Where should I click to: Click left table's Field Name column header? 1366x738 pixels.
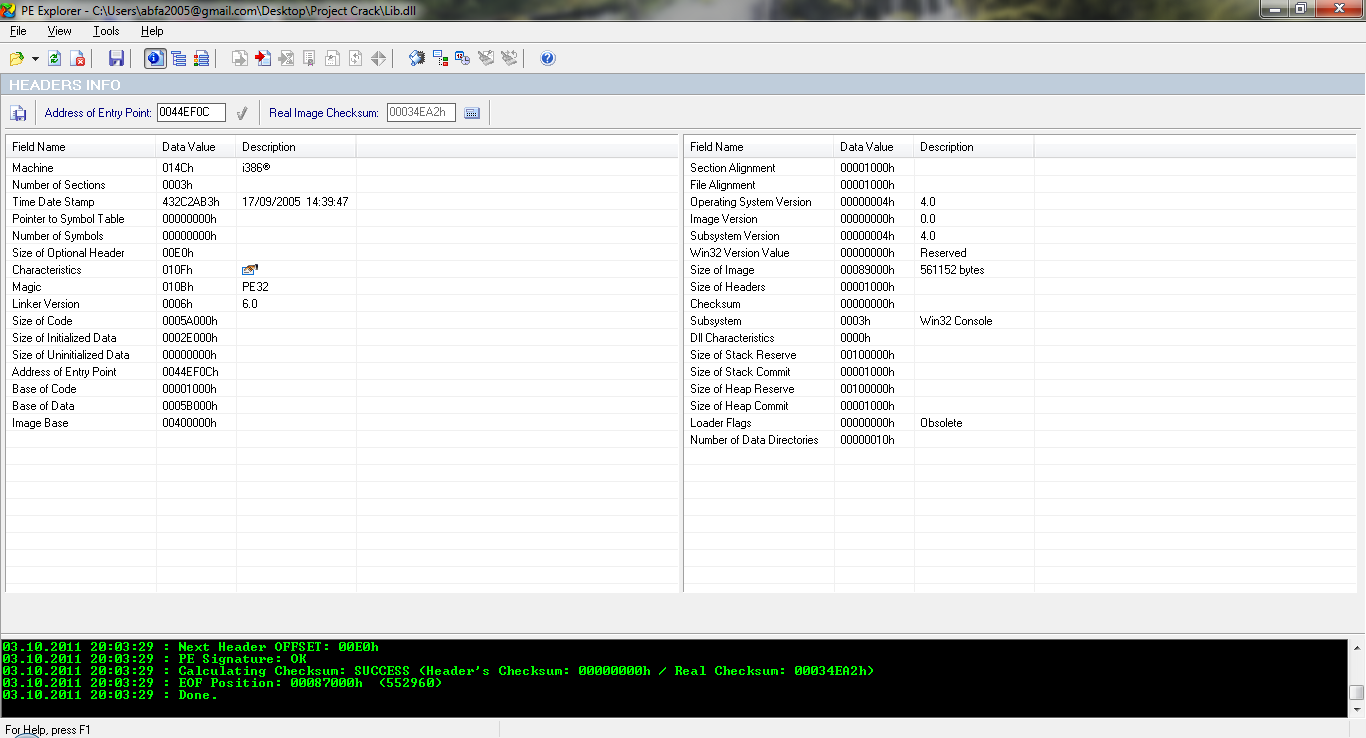[x=81, y=147]
